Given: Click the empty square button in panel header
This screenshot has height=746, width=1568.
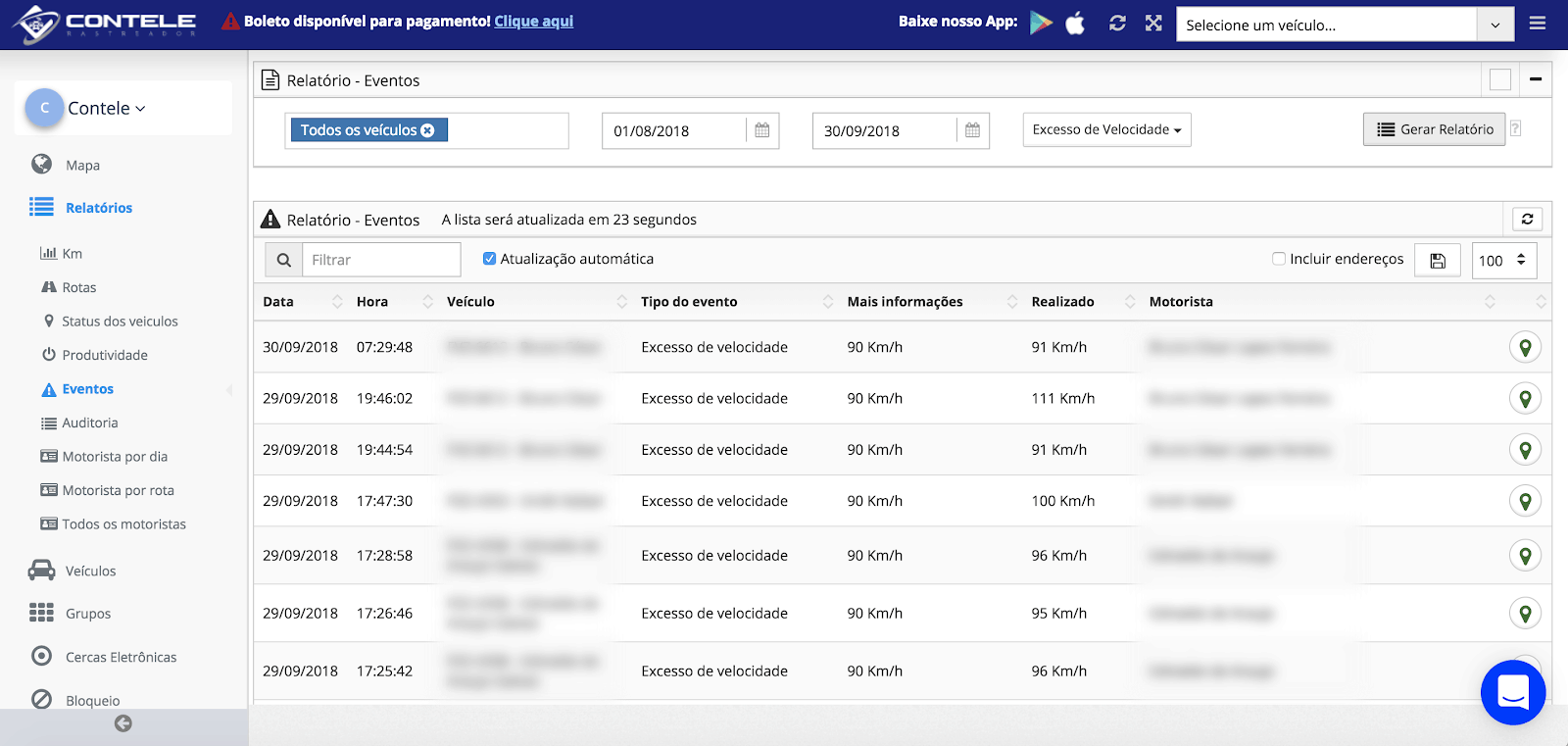Looking at the screenshot, I should click(1500, 79).
